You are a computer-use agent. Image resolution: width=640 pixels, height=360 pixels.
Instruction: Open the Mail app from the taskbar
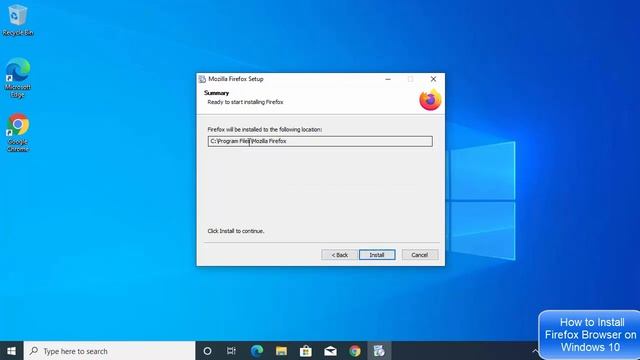click(x=330, y=351)
